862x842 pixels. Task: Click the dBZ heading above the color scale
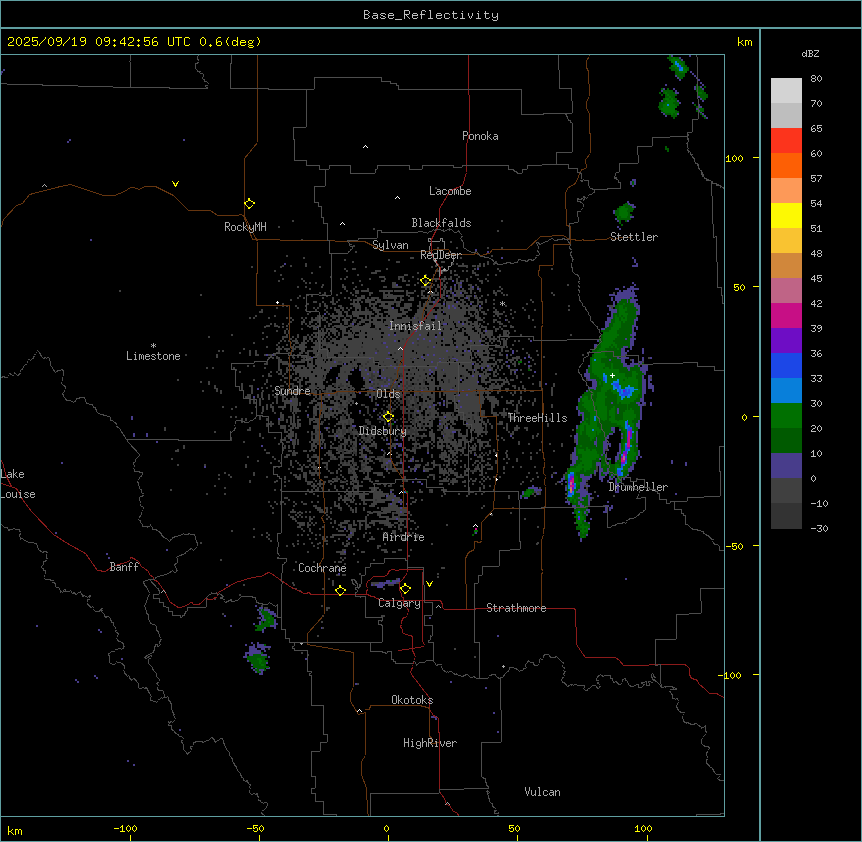811,54
